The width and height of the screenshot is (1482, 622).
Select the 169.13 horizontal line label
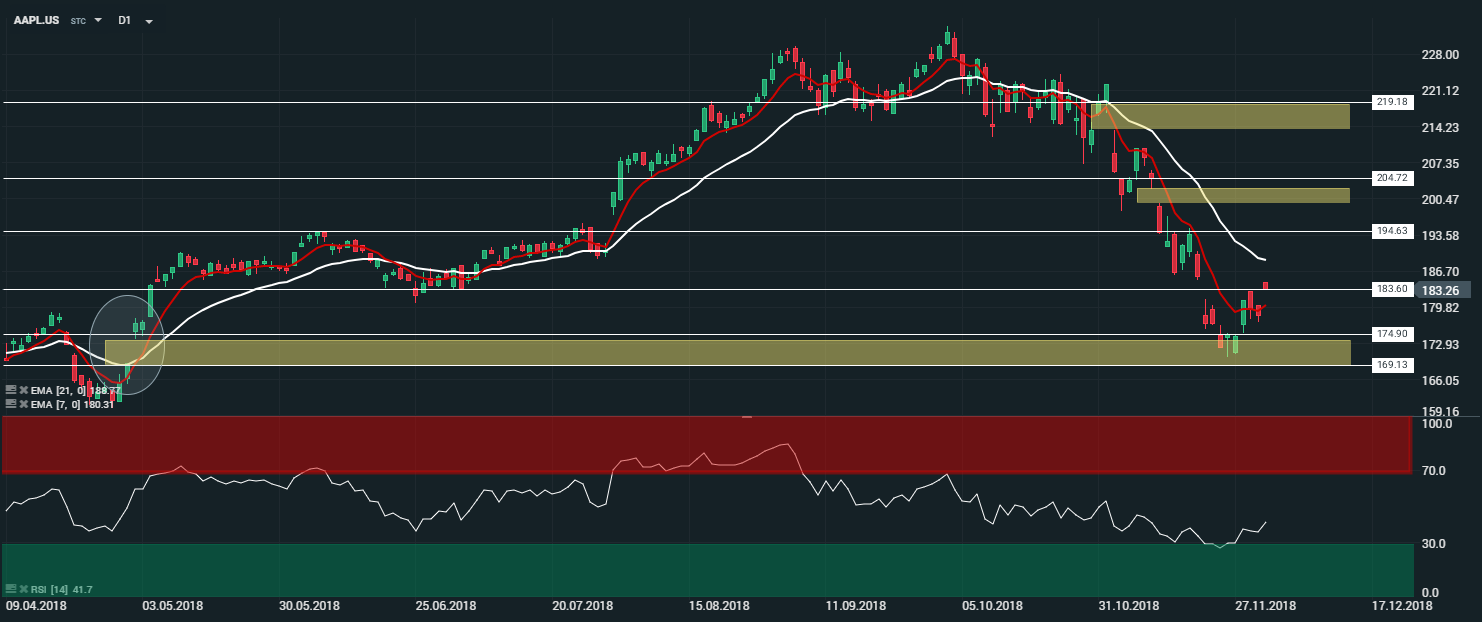(1392, 365)
